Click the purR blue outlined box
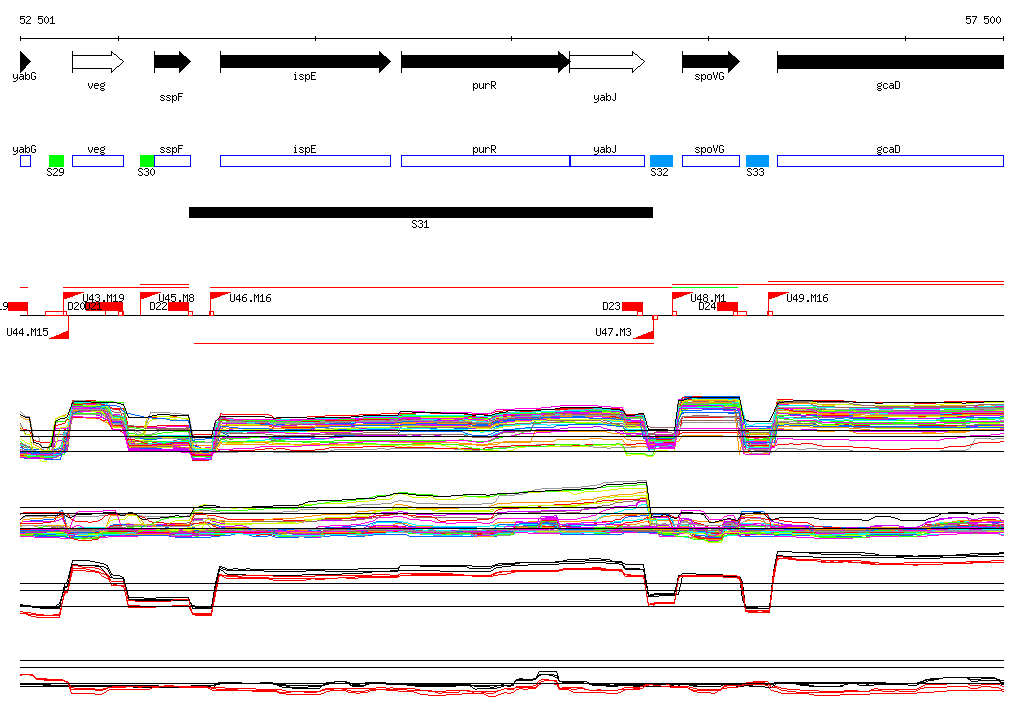 pyautogui.click(x=485, y=161)
